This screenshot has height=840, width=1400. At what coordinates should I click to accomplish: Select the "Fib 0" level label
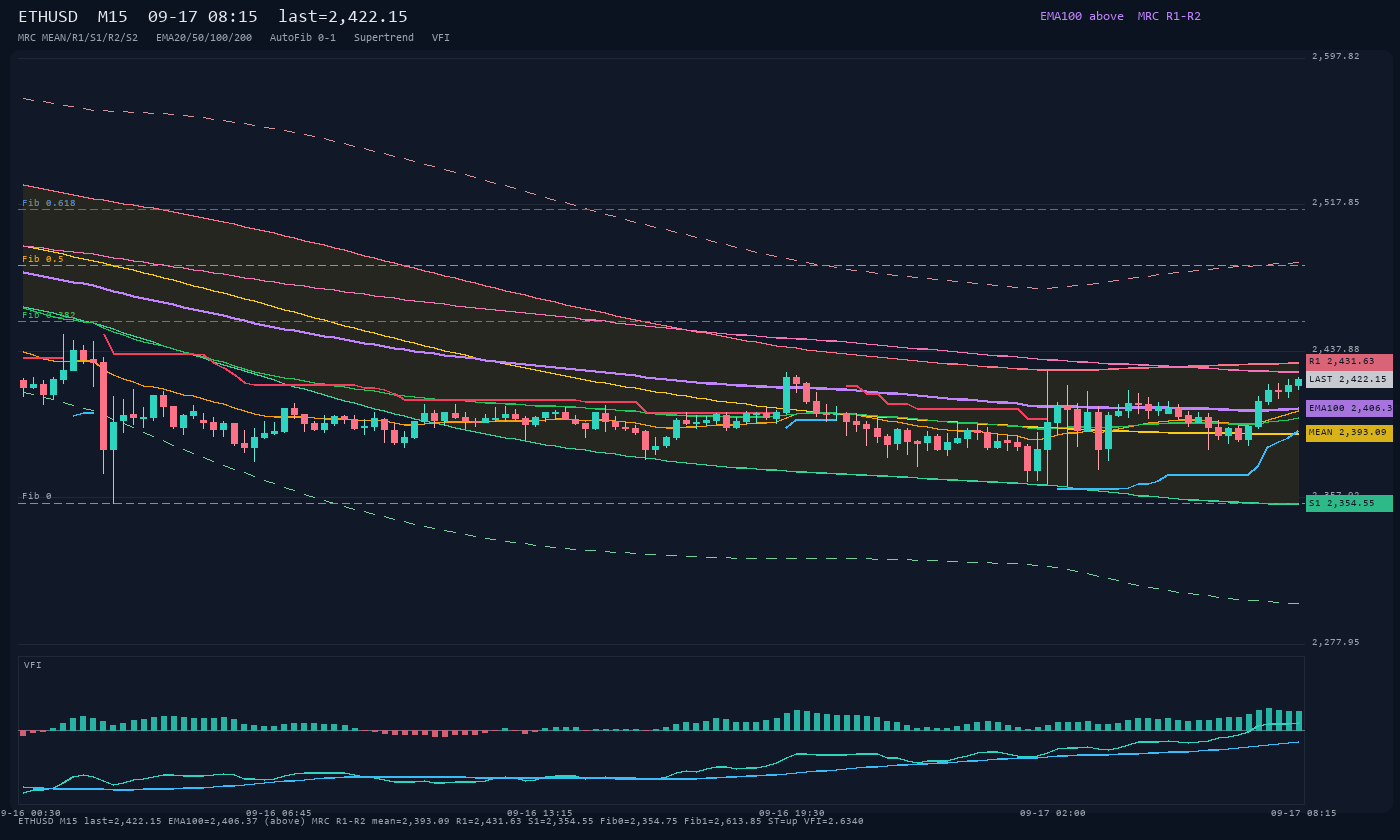37,496
